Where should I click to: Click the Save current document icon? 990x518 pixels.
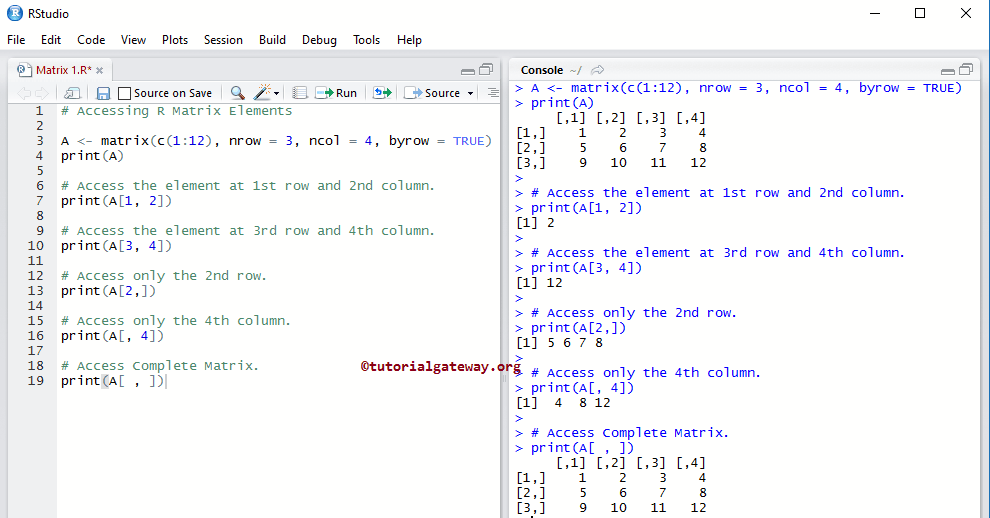point(103,93)
